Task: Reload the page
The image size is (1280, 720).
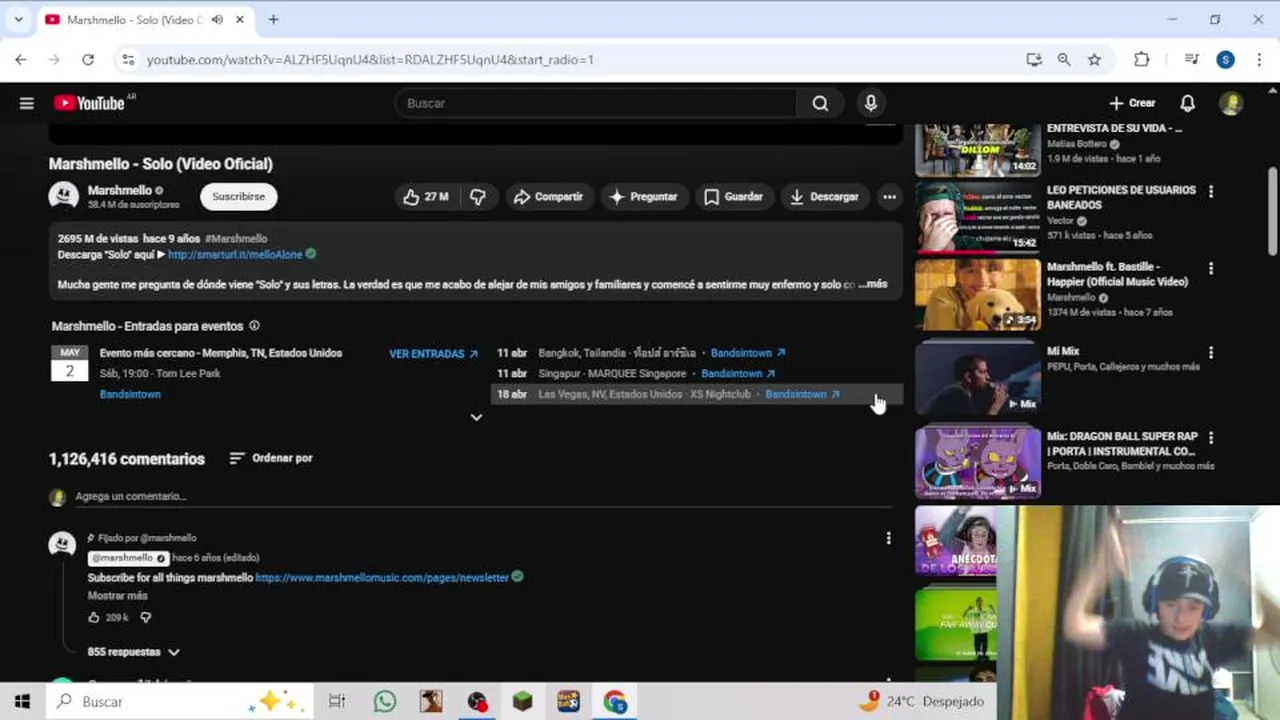Action: 88,60
